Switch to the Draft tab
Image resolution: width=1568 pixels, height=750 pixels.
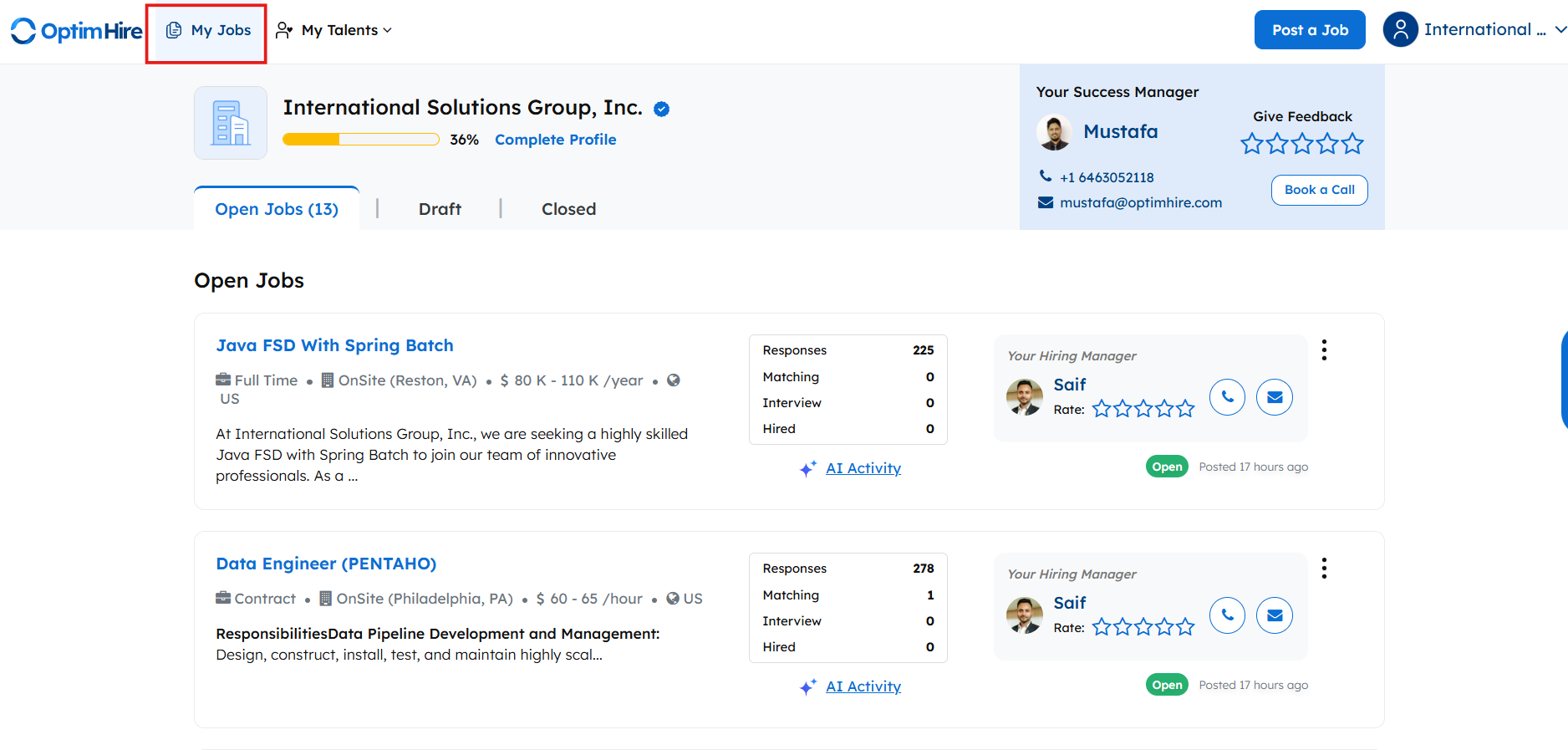440,209
